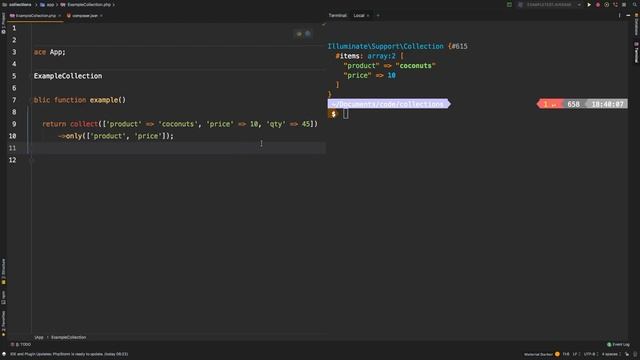Open the npm tool window on left strip

3,298
